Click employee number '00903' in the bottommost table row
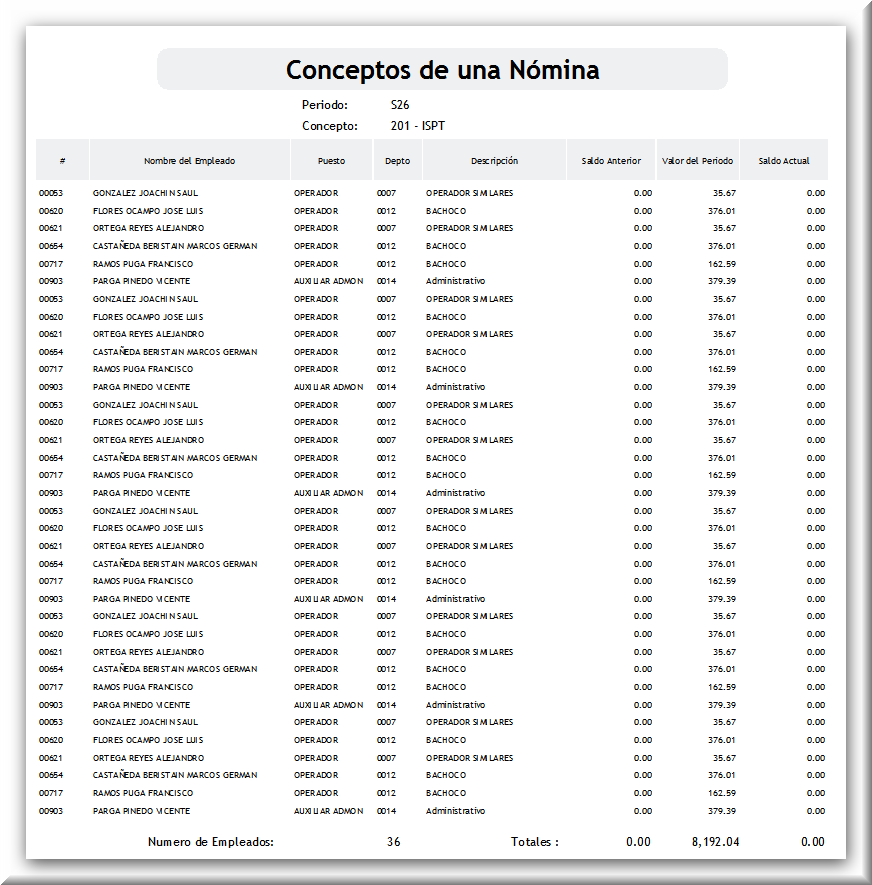Image resolution: width=872 pixels, height=885 pixels. click(51, 811)
